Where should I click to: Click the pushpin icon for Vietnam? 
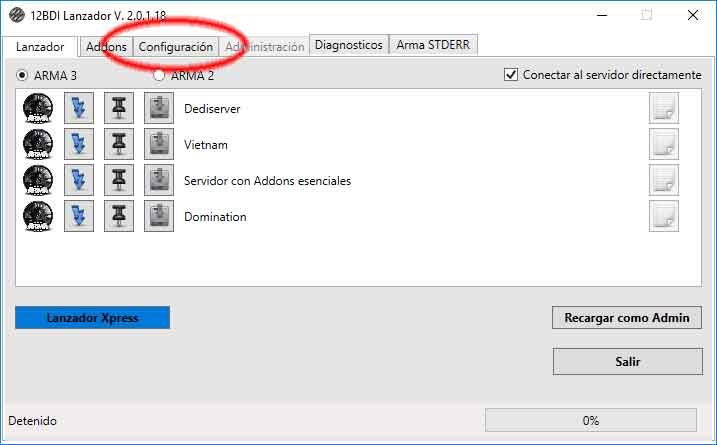coord(119,144)
